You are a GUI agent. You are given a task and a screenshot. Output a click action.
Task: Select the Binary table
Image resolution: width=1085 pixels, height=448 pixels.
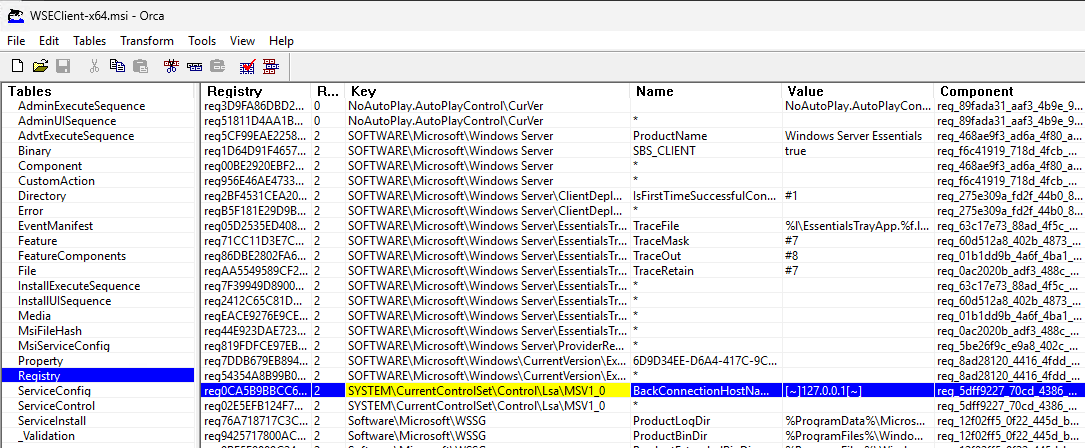[x=37, y=151]
